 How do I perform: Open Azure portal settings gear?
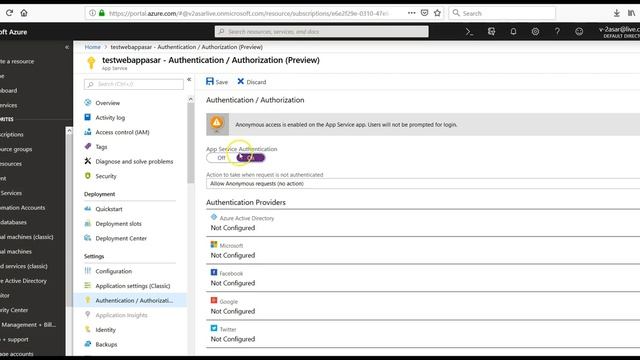[x=535, y=31]
